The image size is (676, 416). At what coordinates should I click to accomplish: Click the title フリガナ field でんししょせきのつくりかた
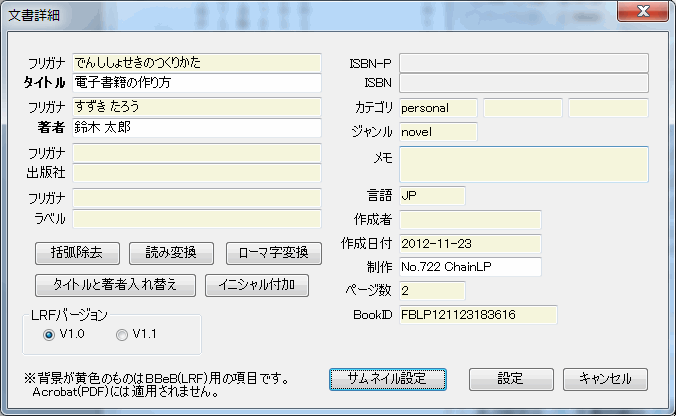[x=196, y=62]
